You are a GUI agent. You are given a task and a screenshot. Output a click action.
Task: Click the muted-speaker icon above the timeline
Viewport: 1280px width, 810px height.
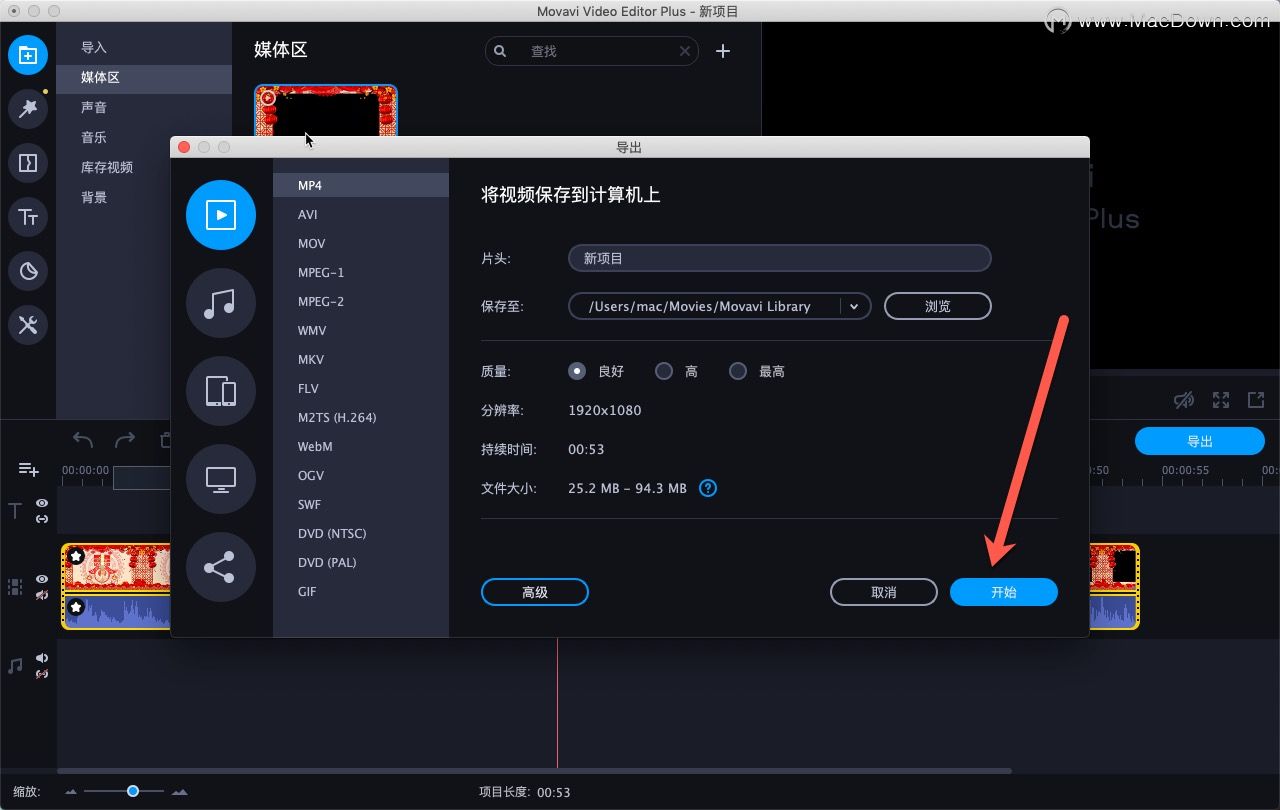click(x=1184, y=400)
